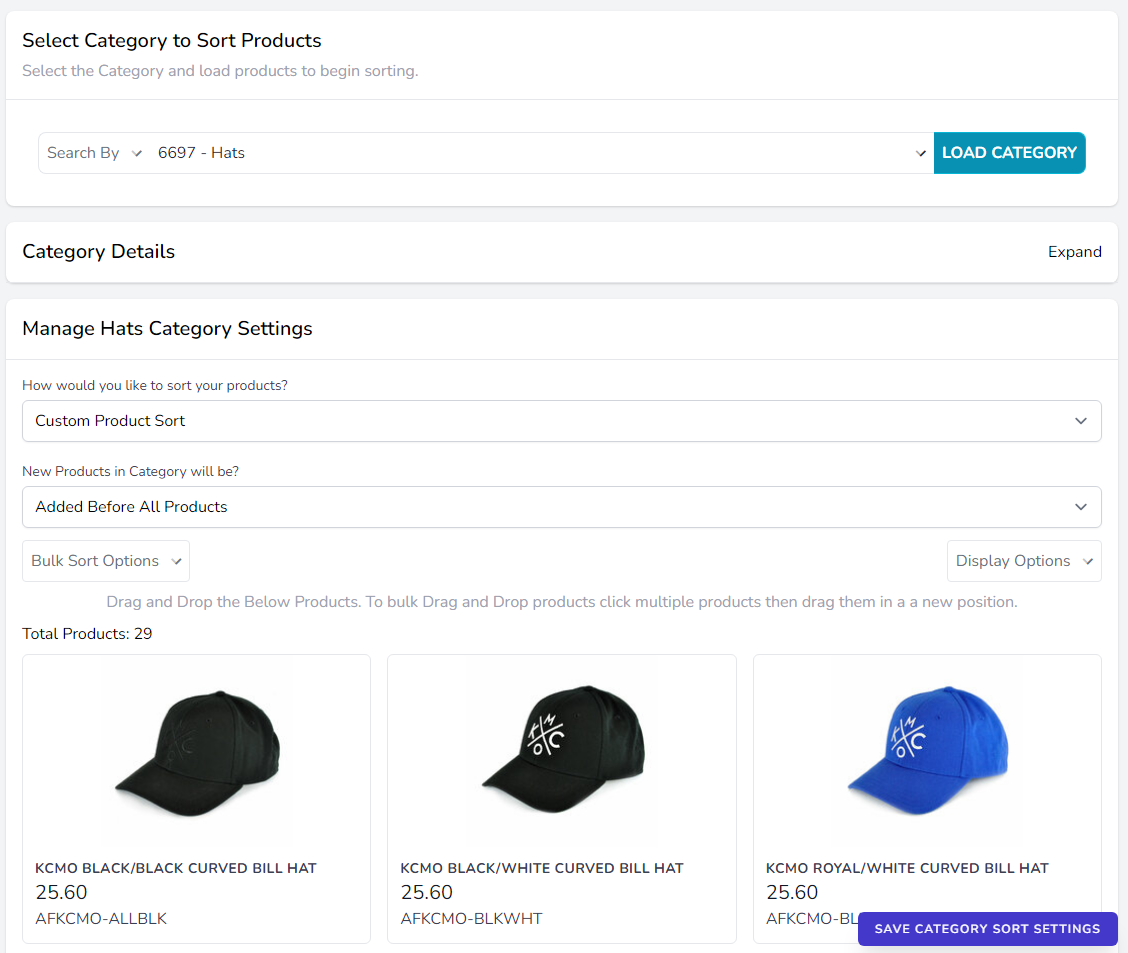Screen dimensions: 1128x953
Task: Click the AFKCMO-ALLBLK SKU text
Action: pyautogui.click(x=101, y=918)
